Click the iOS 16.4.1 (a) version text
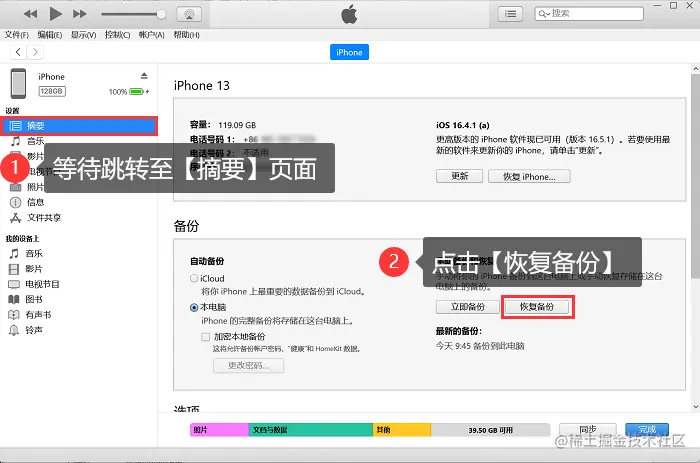The height and width of the screenshot is (463, 700). click(x=462, y=125)
